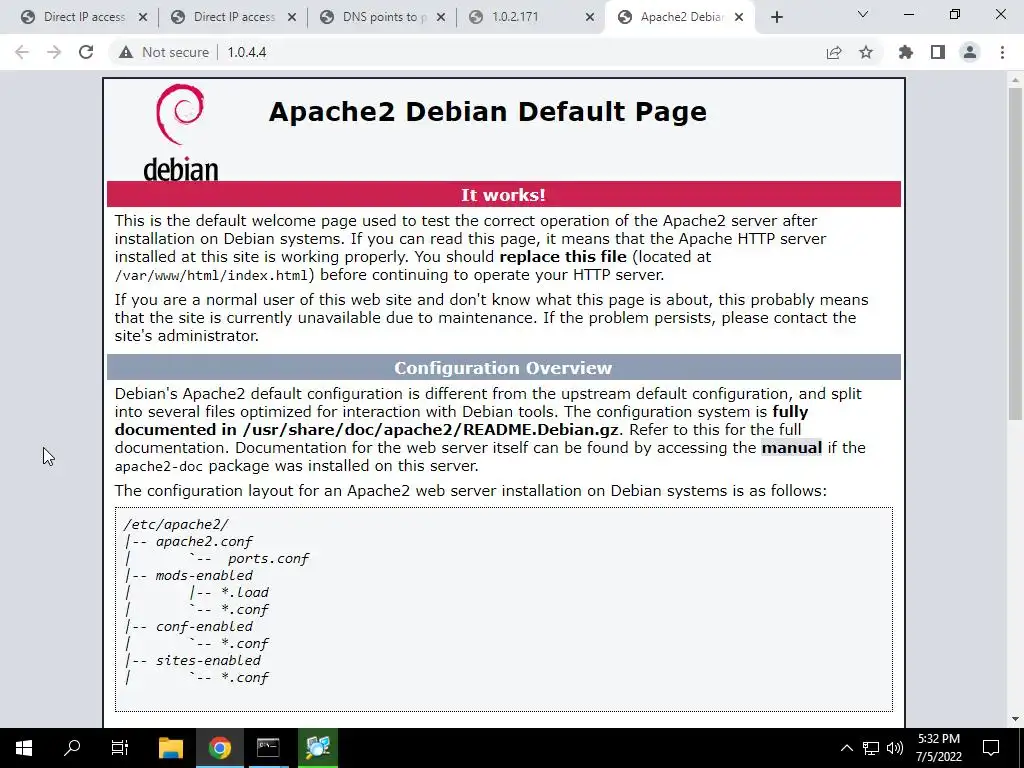Close the DNS points to tab
The width and height of the screenshot is (1024, 768).
441,17
